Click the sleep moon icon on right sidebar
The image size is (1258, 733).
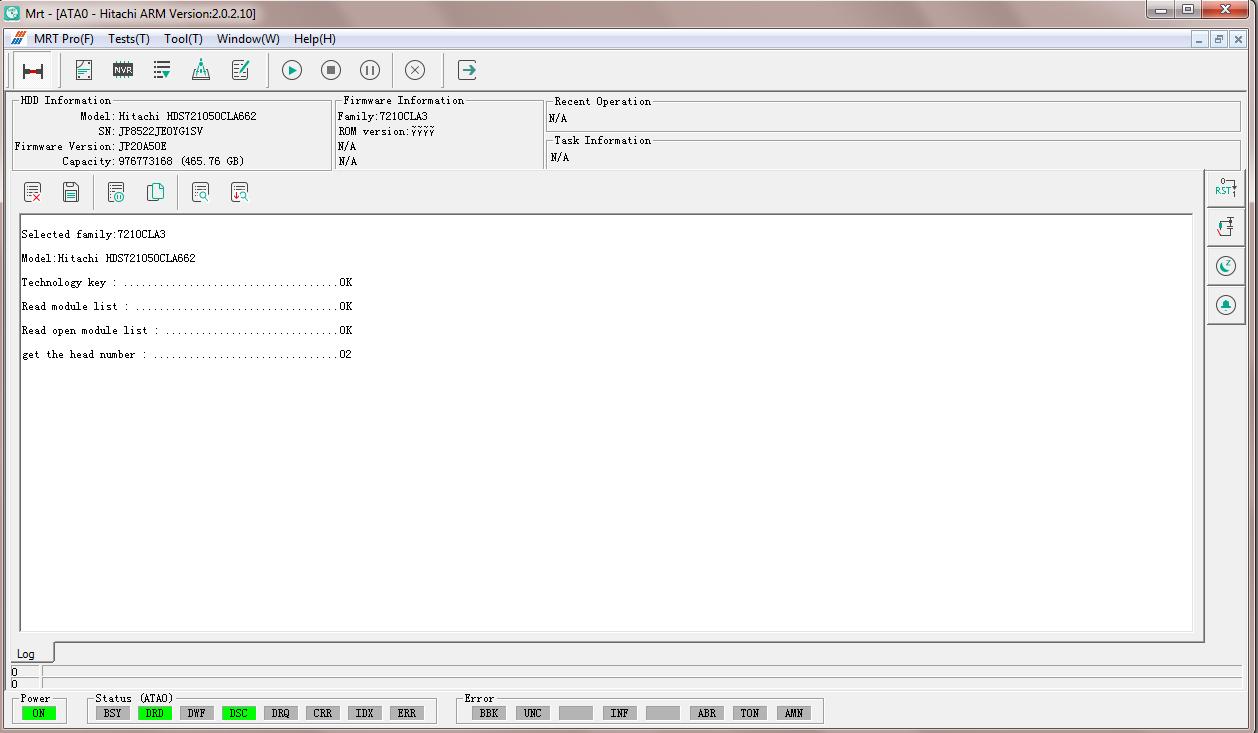[x=1225, y=266]
